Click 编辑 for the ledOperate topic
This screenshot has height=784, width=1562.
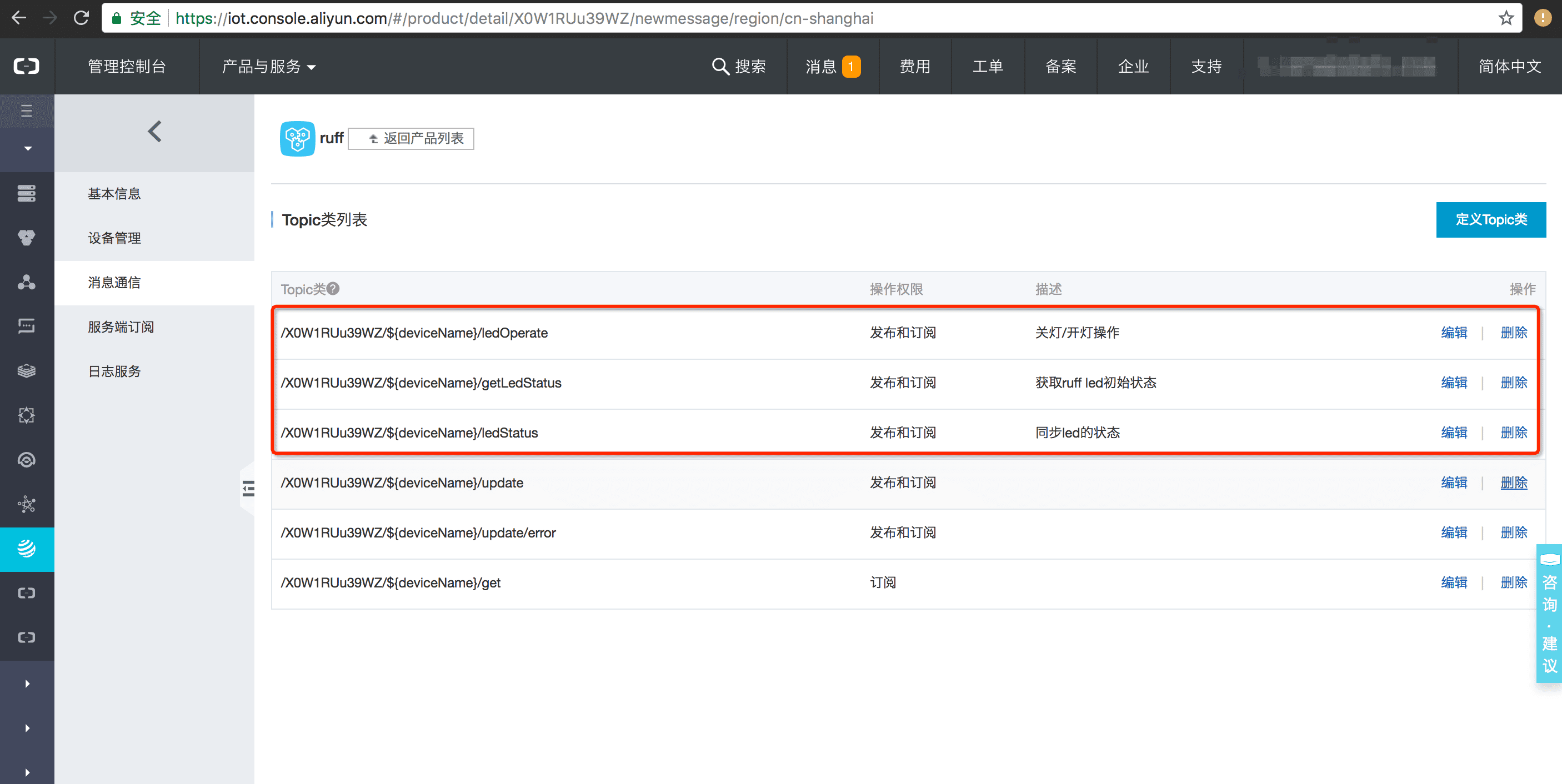pyautogui.click(x=1454, y=332)
